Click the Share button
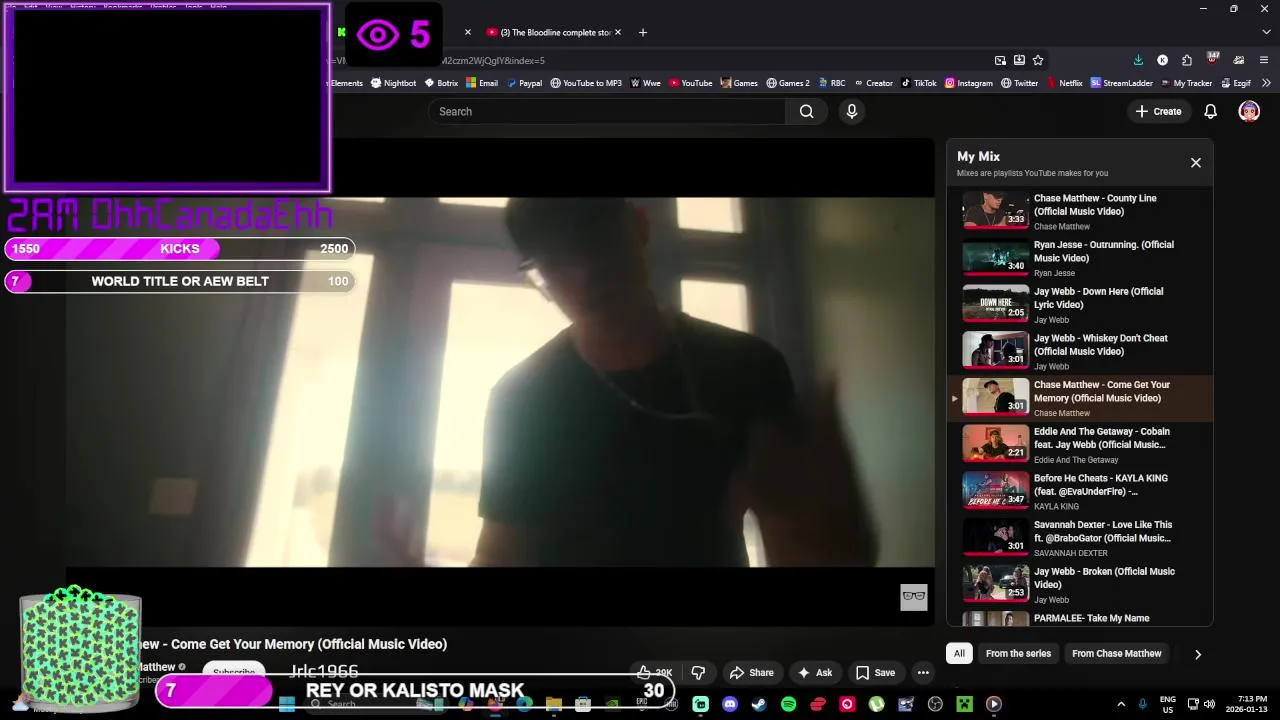The width and height of the screenshot is (1280, 720). click(752, 672)
